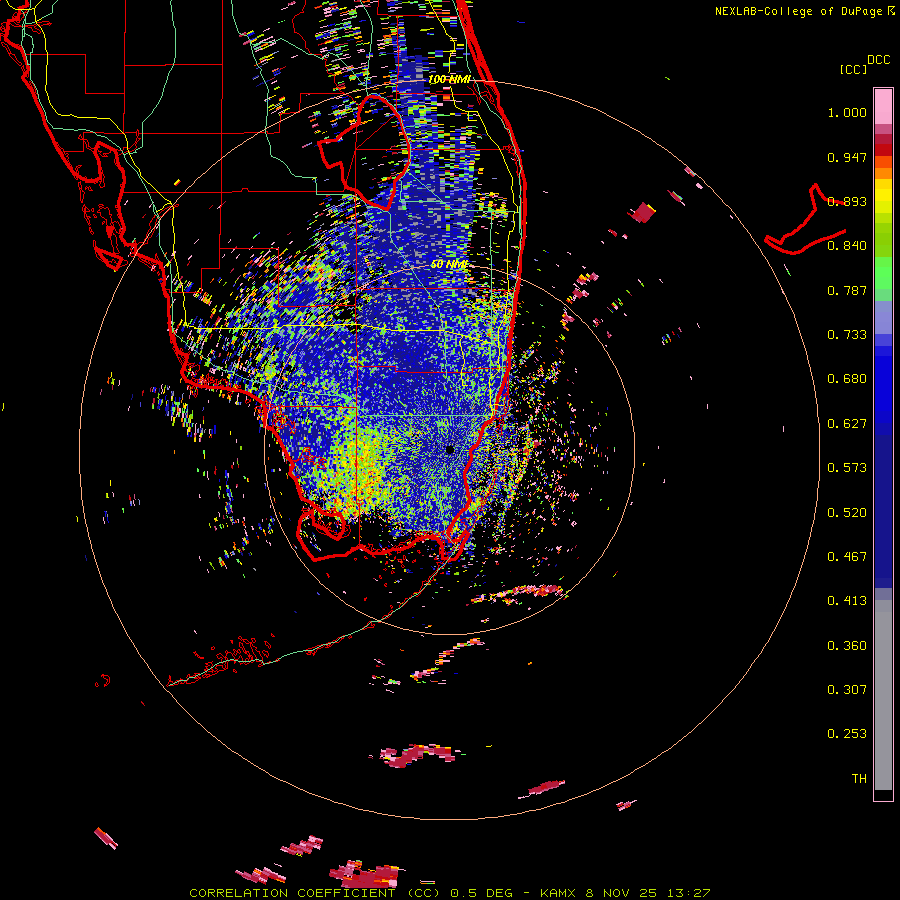Pick the bright red segment of the color bar

tap(883, 149)
